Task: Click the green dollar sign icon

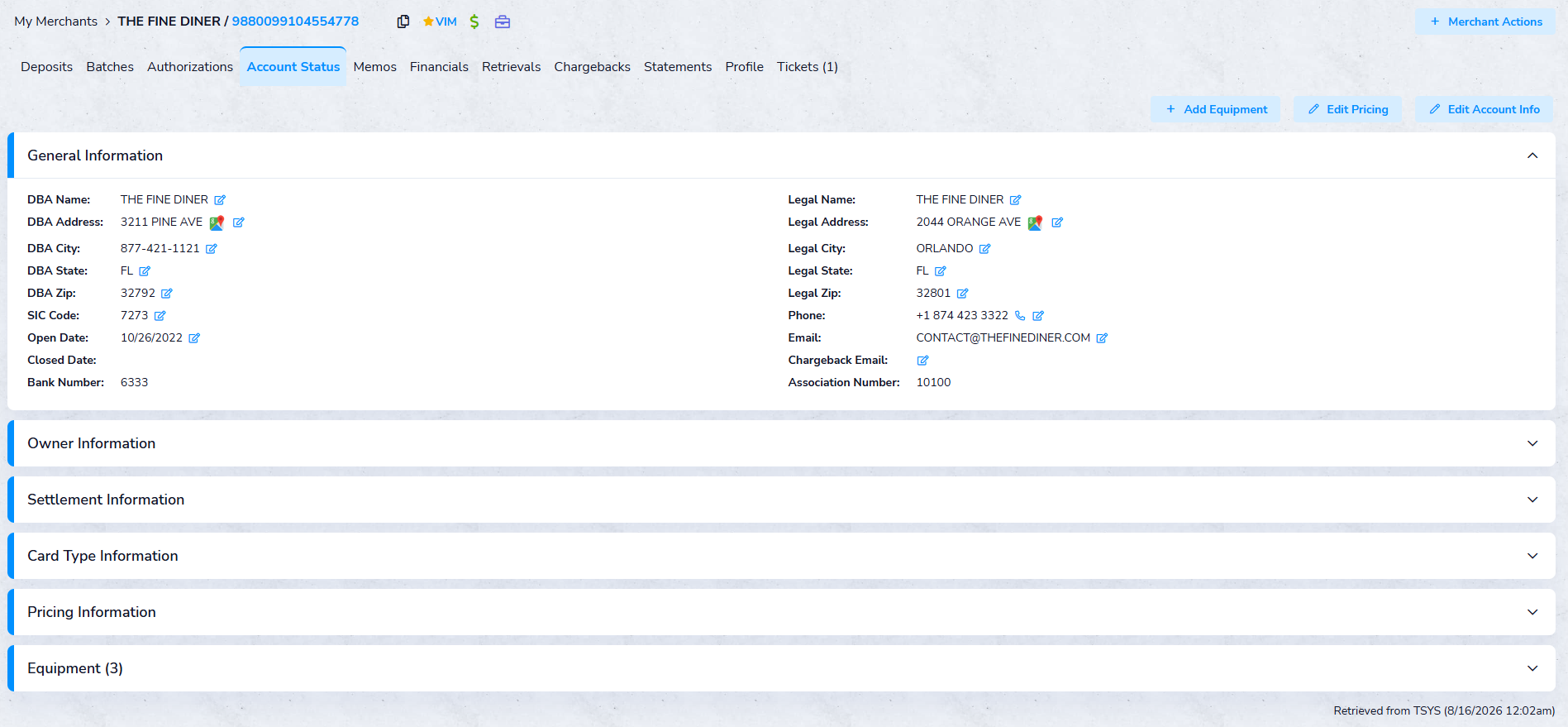Action: 474,22
